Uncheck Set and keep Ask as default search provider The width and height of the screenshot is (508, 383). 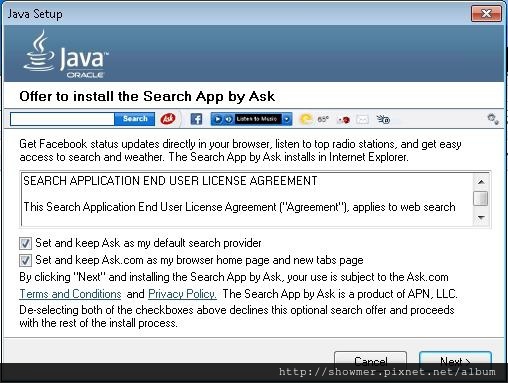click(25, 243)
